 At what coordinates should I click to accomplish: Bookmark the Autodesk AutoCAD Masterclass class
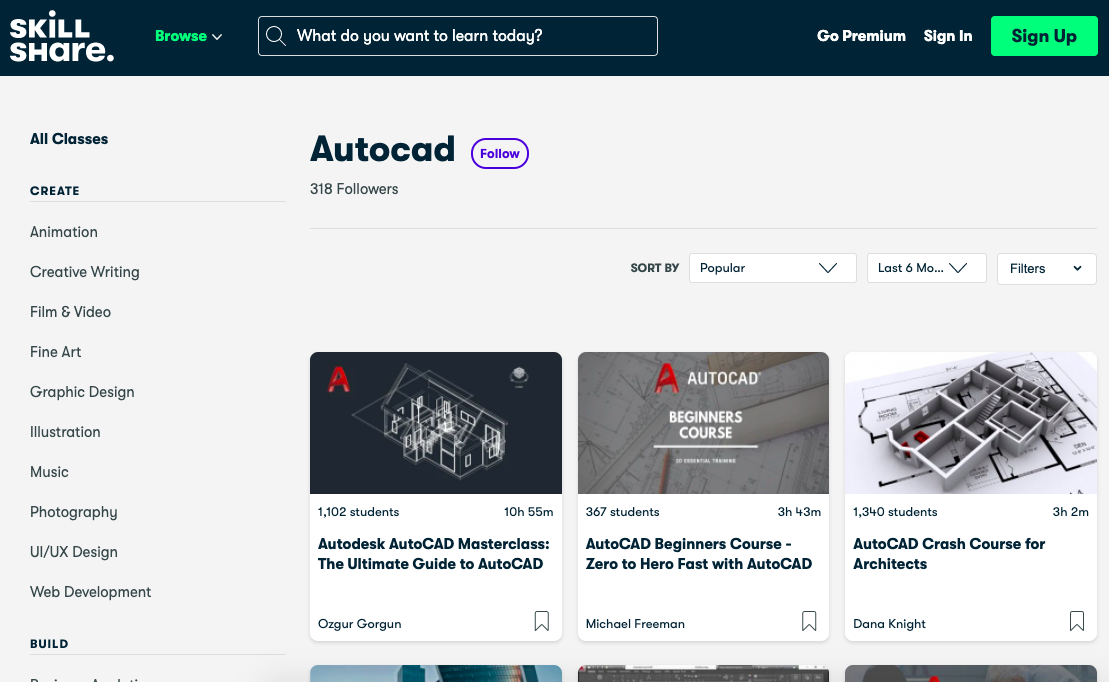pos(542,621)
